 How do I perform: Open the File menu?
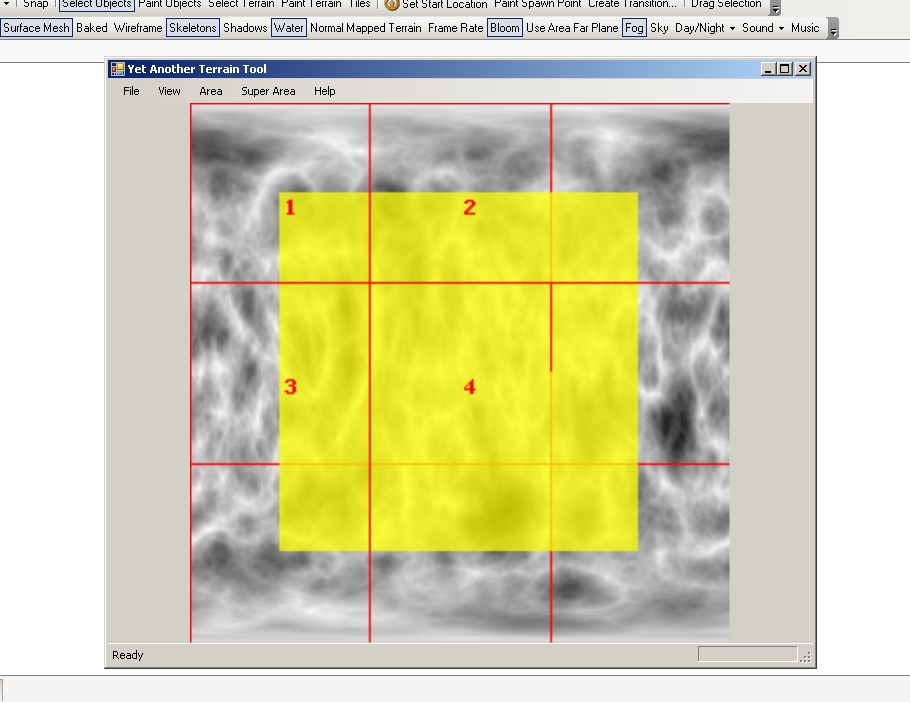click(x=131, y=91)
